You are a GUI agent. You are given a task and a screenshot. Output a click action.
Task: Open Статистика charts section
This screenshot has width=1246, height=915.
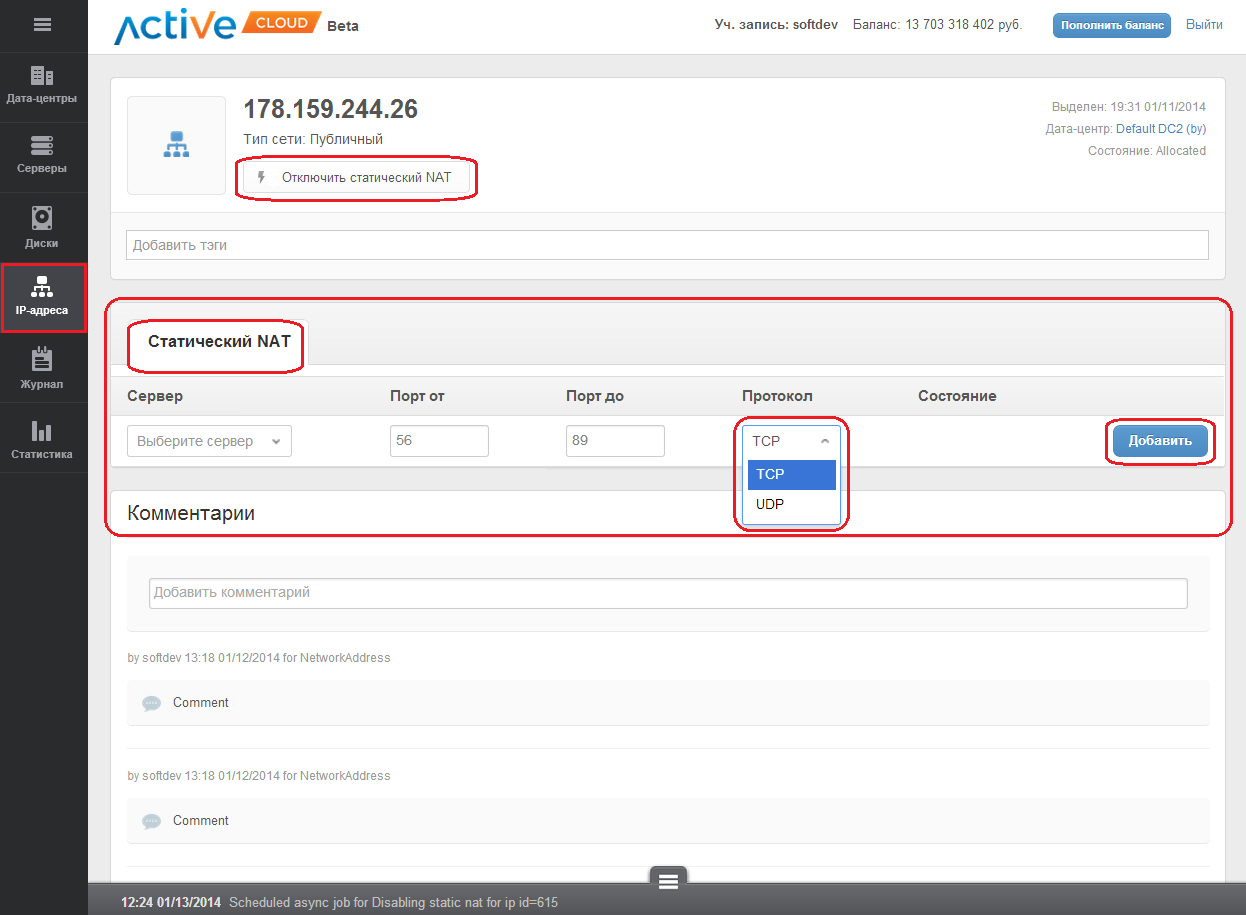click(x=42, y=440)
